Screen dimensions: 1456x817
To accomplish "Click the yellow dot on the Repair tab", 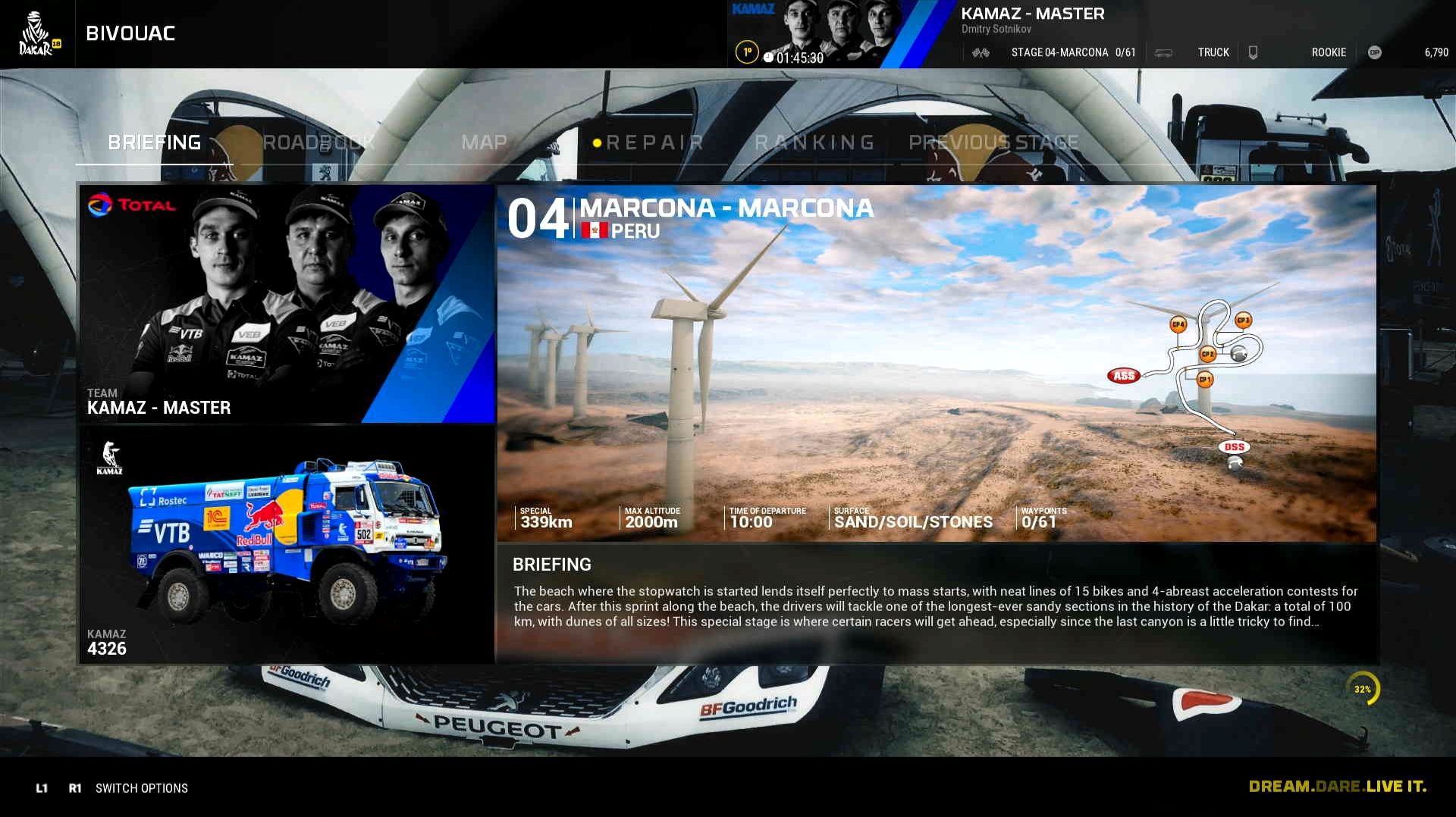I will (x=597, y=142).
